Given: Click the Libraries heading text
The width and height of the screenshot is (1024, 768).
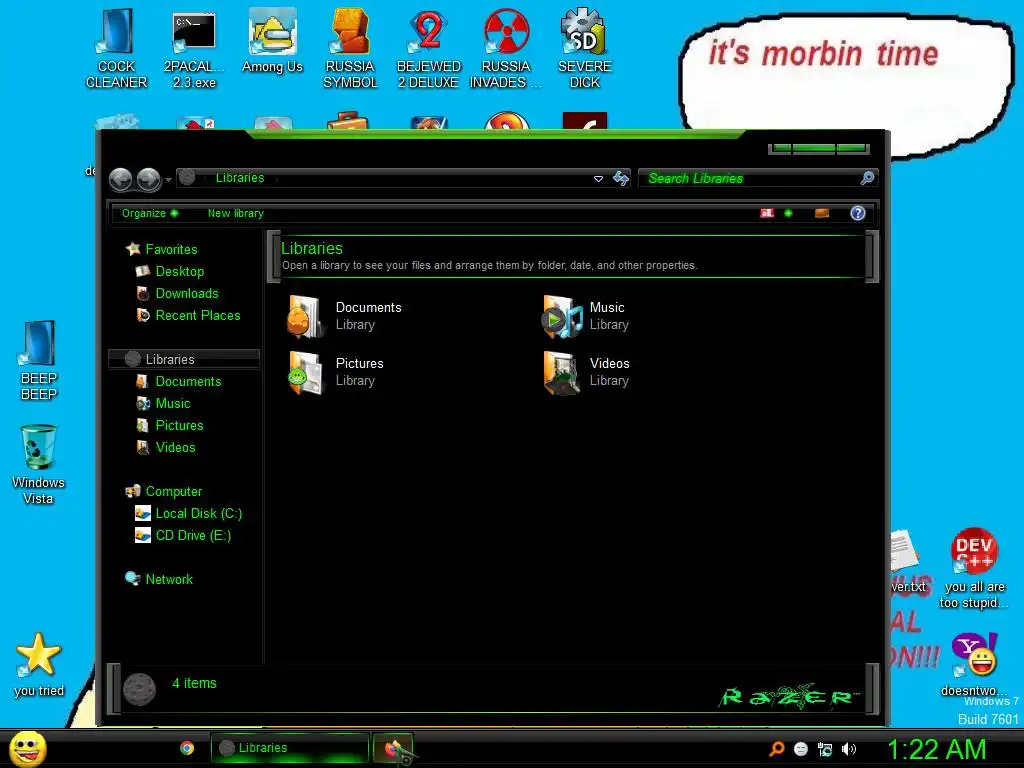Looking at the screenshot, I should point(312,249).
